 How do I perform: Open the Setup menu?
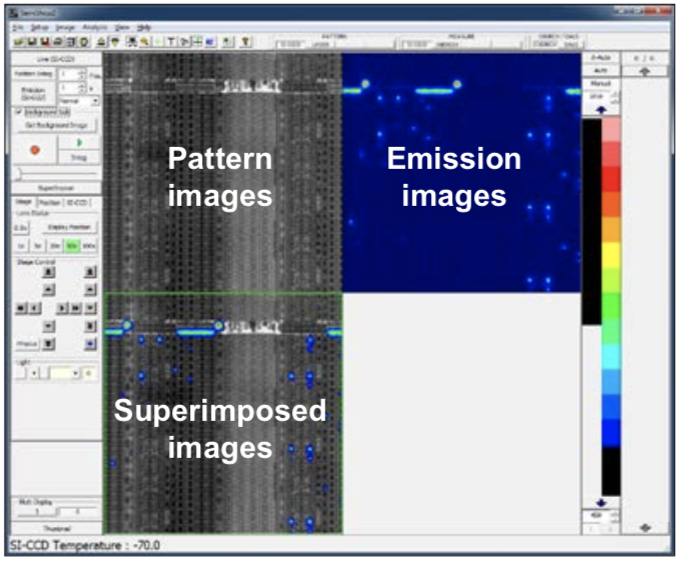[39, 27]
